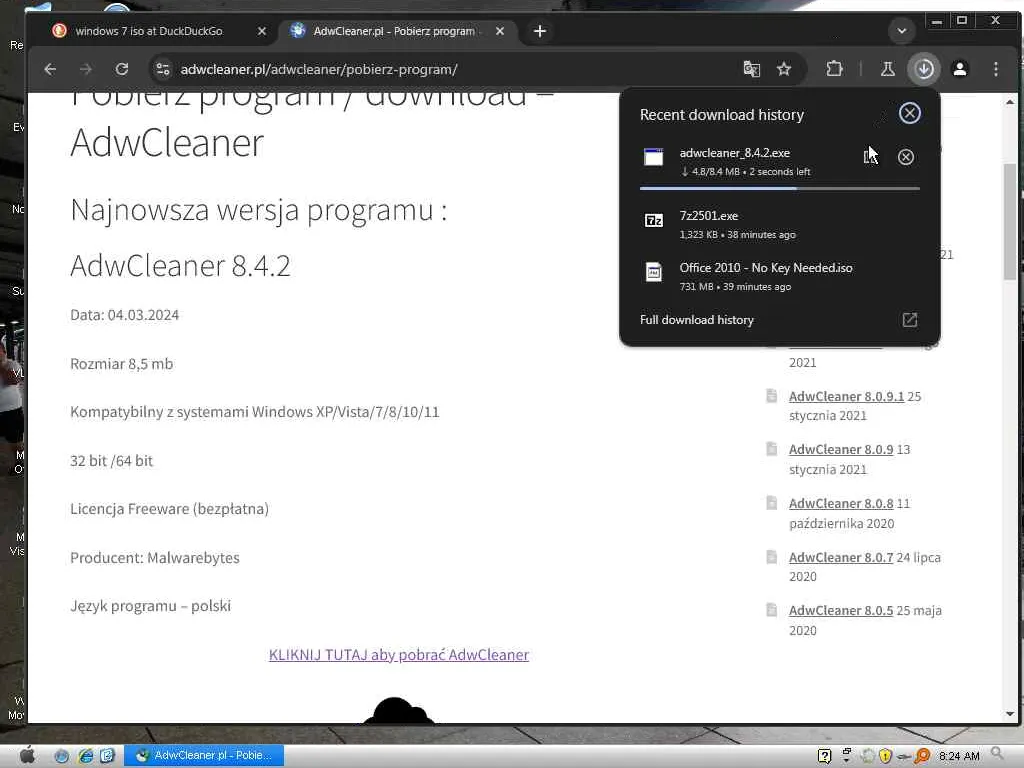This screenshot has height=768, width=1024.
Task: Click the scrollbar down arrow
Action: tap(1010, 714)
